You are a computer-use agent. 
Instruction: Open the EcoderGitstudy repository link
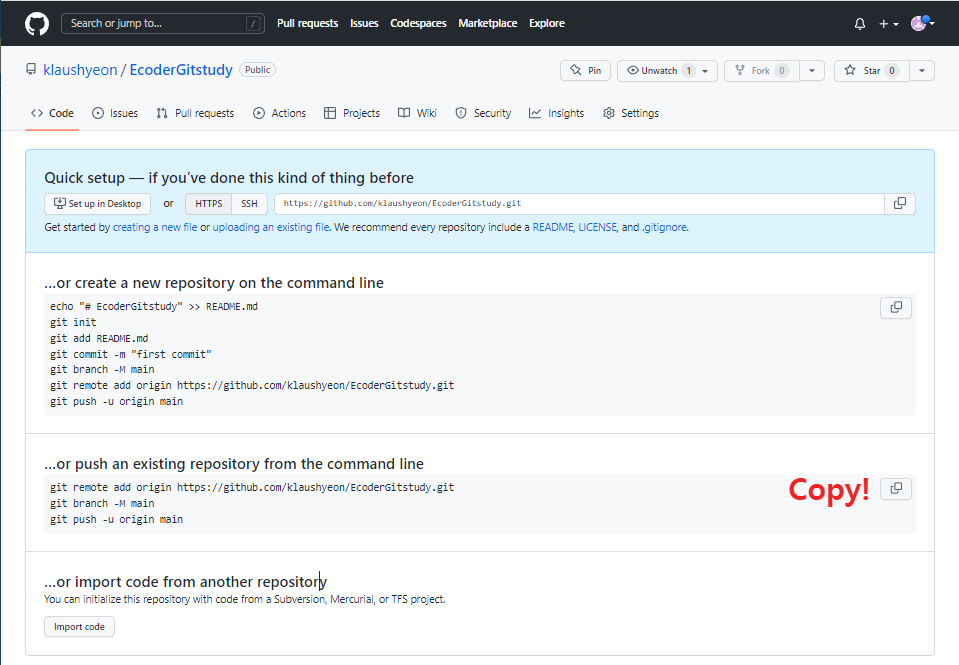pos(181,70)
